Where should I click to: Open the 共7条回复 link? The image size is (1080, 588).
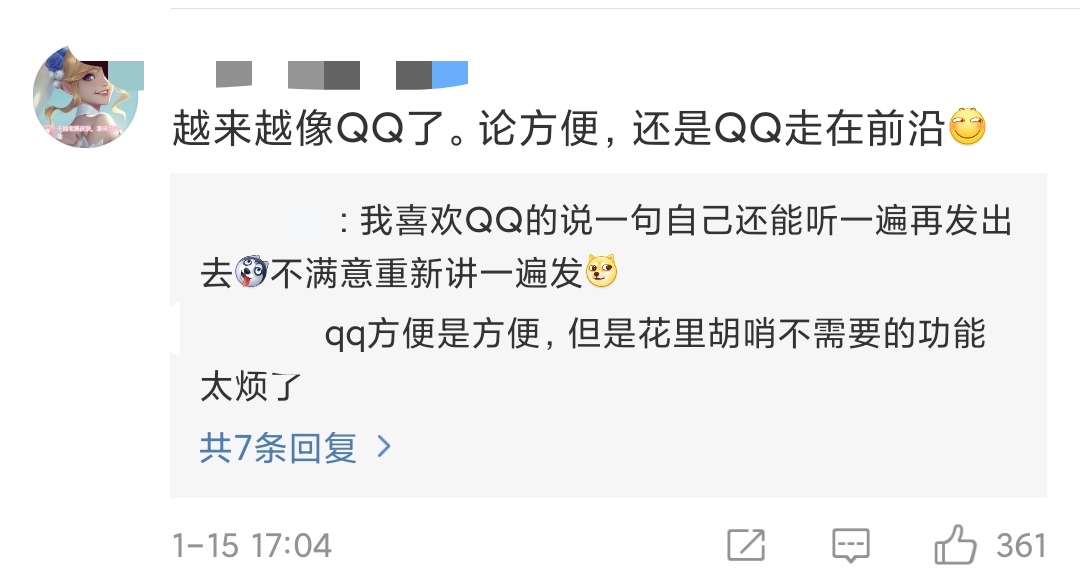[278, 448]
